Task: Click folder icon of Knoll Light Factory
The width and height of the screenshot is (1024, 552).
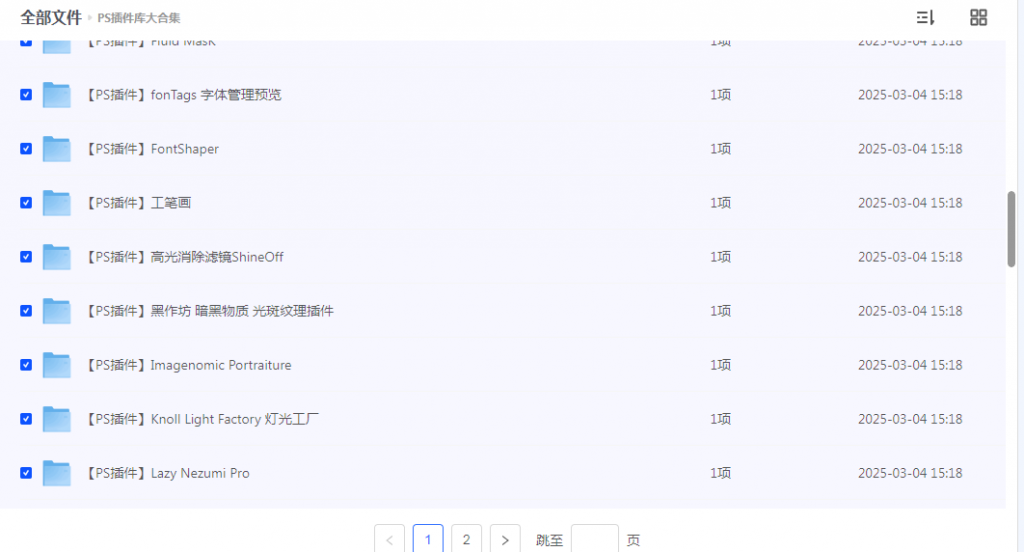Action: [57, 419]
